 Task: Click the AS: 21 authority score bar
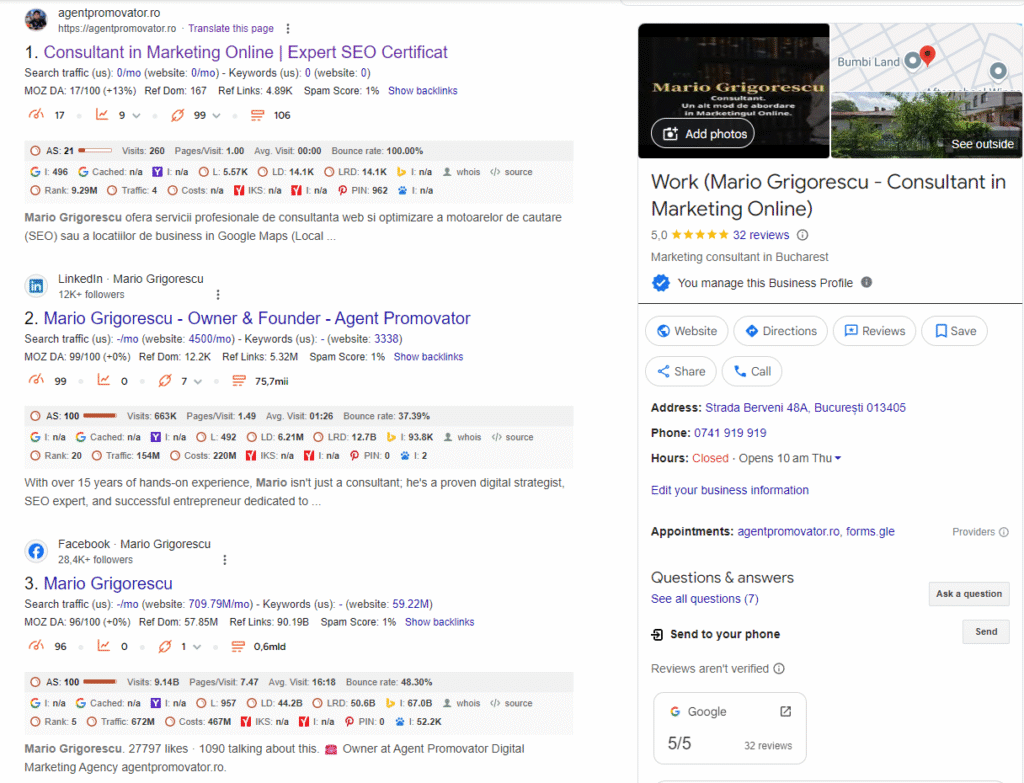(x=95, y=151)
